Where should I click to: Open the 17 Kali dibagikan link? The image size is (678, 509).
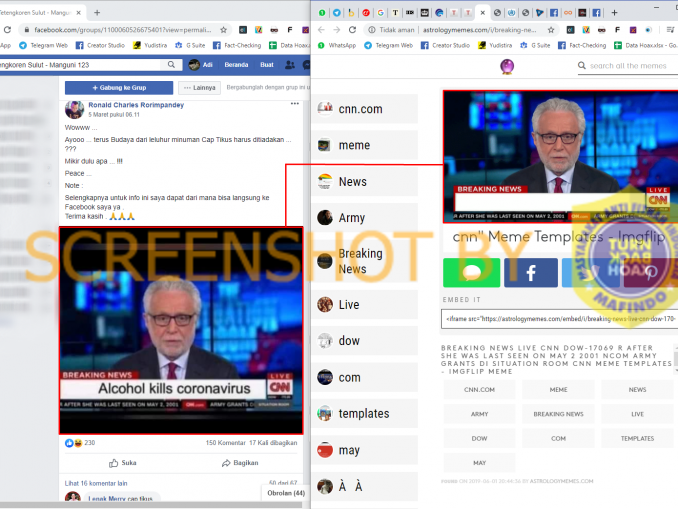pos(273,443)
